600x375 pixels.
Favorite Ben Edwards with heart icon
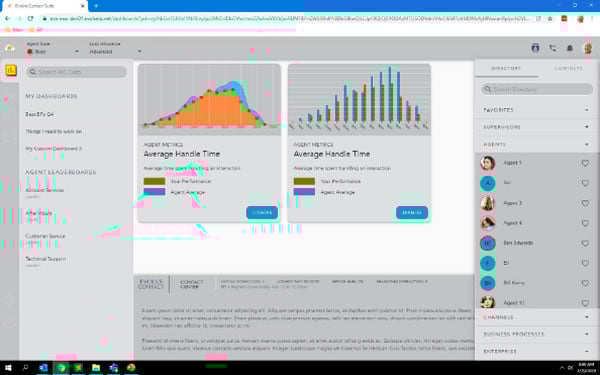585,243
